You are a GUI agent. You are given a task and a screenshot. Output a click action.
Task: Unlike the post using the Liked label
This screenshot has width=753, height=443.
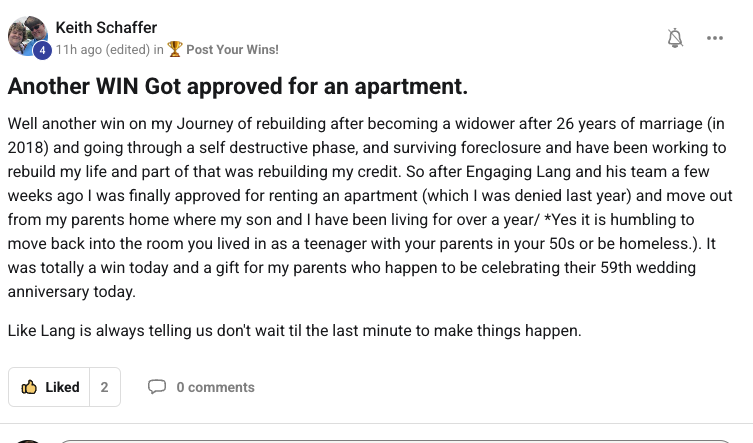62,387
